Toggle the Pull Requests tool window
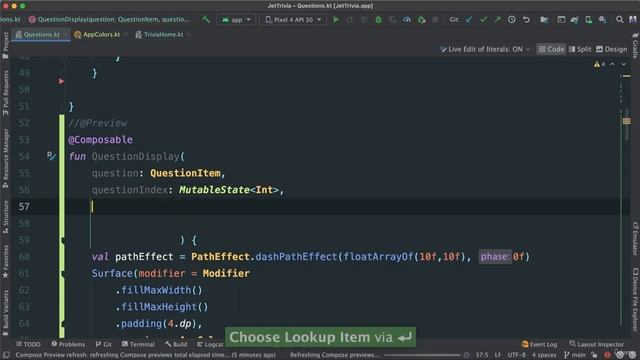Image resolution: width=640 pixels, height=360 pixels. 5,92
